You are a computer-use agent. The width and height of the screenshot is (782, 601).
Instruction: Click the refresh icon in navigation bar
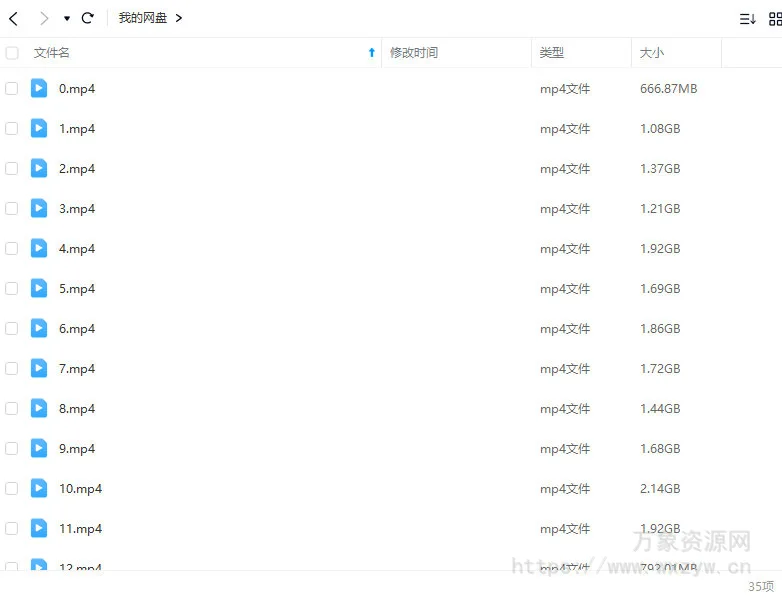[x=87, y=18]
